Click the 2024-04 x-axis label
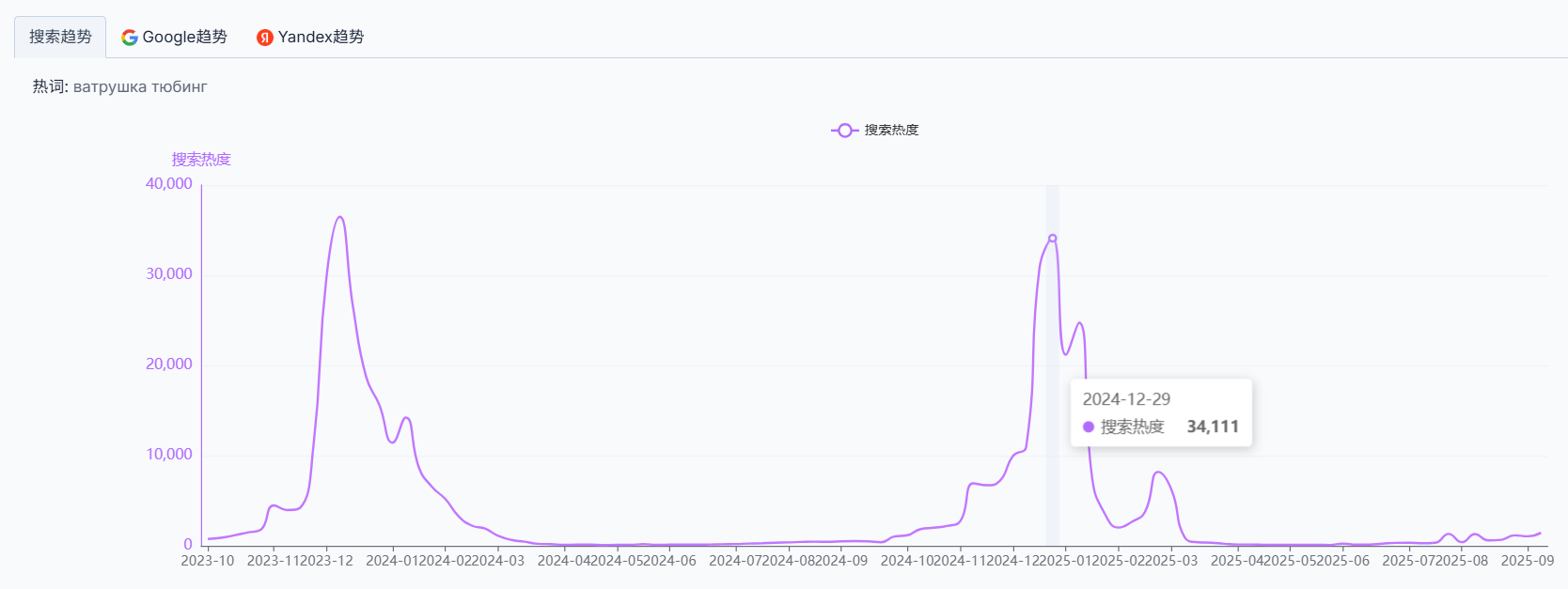This screenshot has width=1568, height=589. (563, 561)
